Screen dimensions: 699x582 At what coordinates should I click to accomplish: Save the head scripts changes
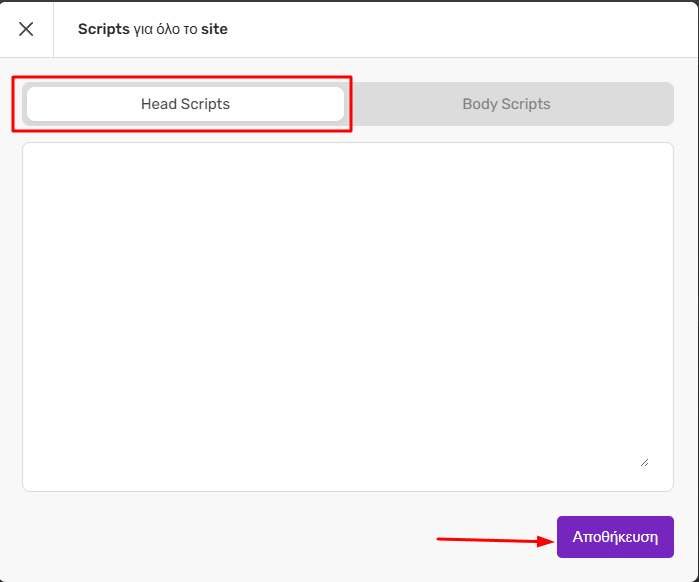click(x=615, y=537)
